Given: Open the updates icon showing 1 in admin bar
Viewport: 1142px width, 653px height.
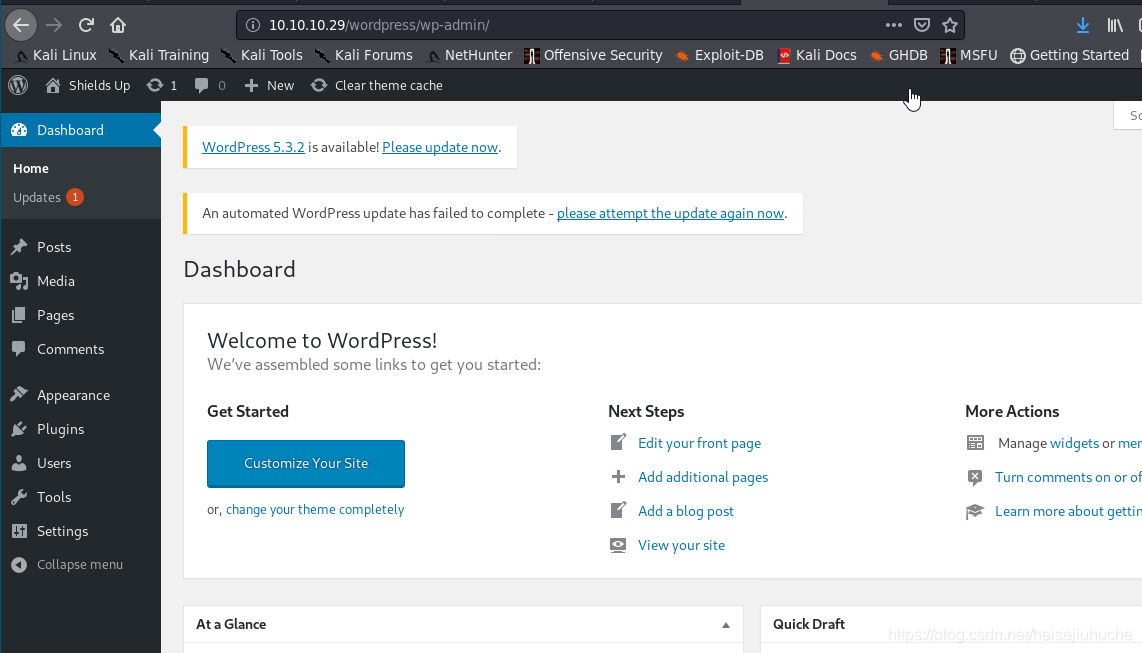Looking at the screenshot, I should pos(162,85).
